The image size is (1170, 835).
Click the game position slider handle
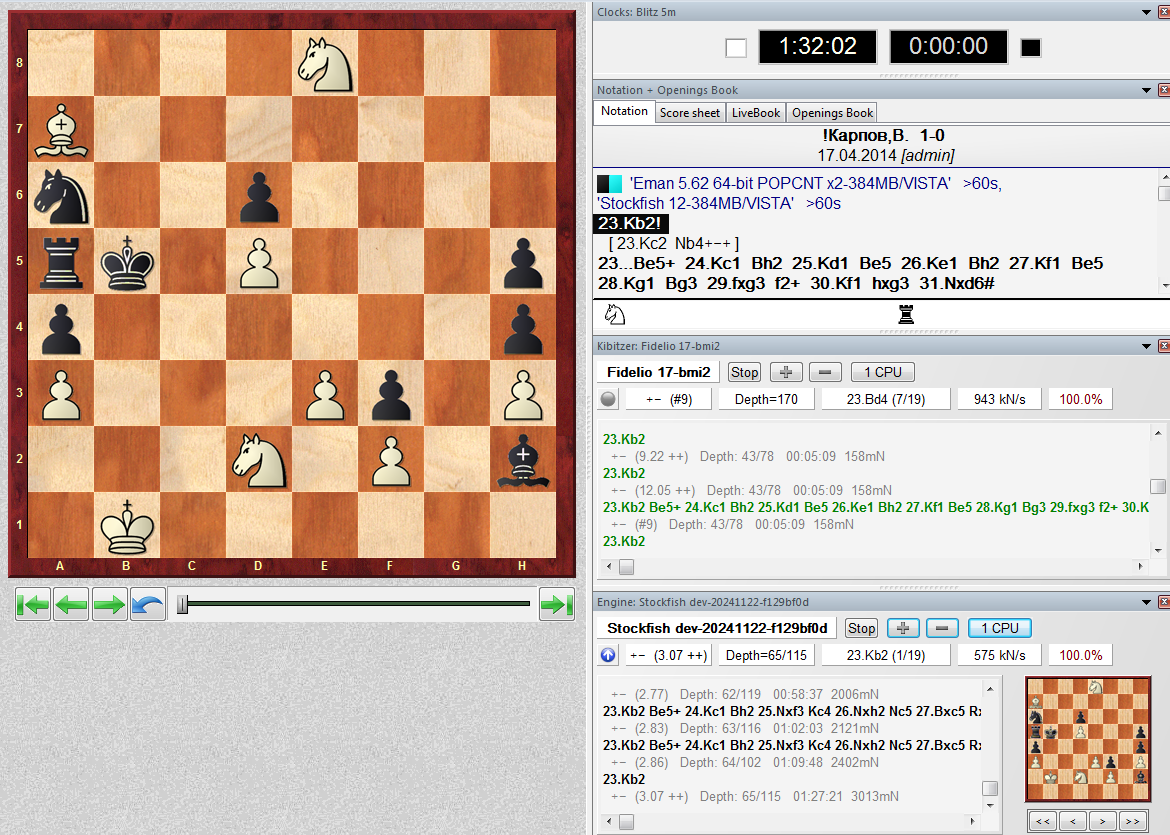(182, 604)
